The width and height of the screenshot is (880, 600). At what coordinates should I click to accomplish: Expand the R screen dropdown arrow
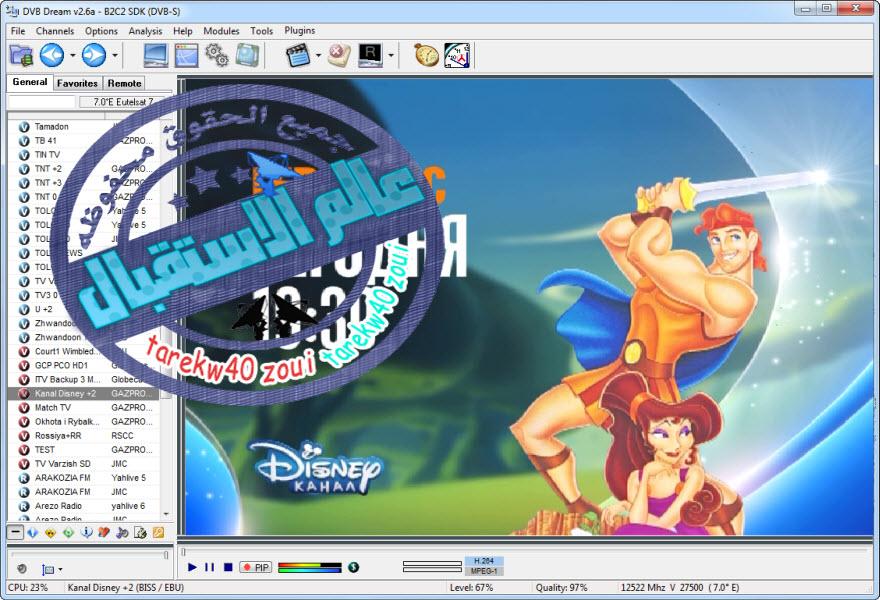391,56
